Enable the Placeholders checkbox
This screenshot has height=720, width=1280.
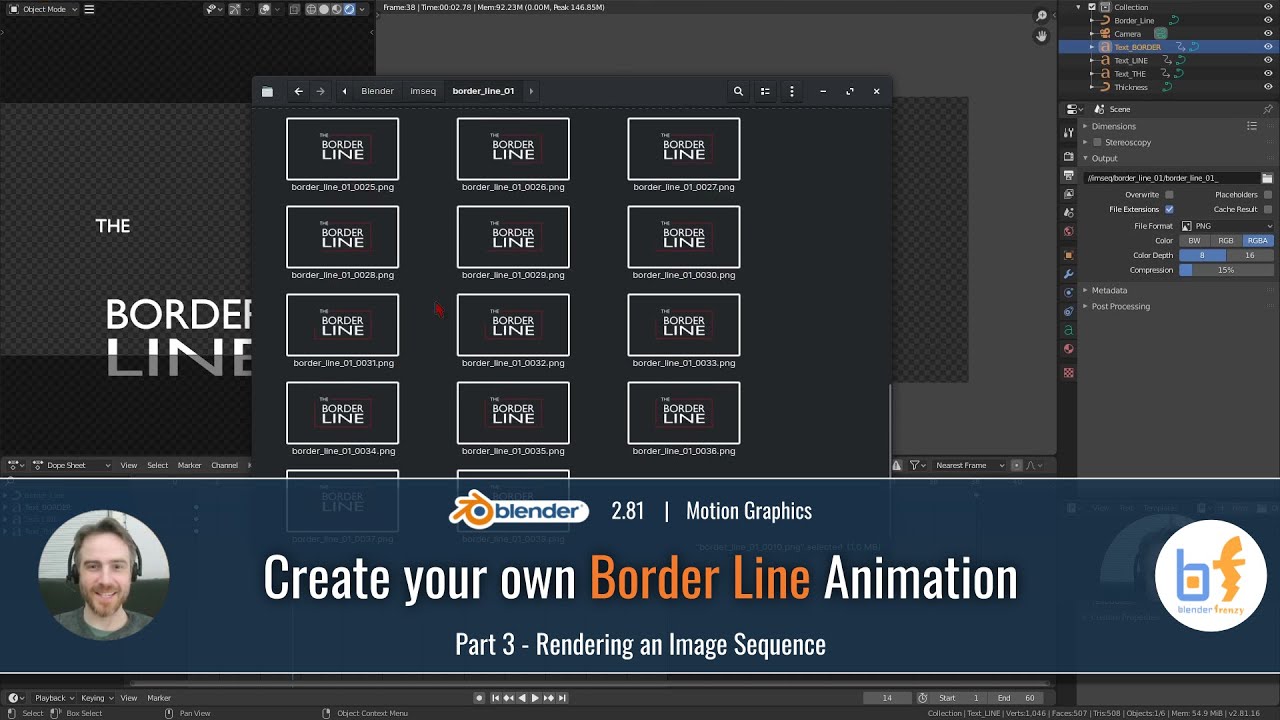click(x=1268, y=195)
